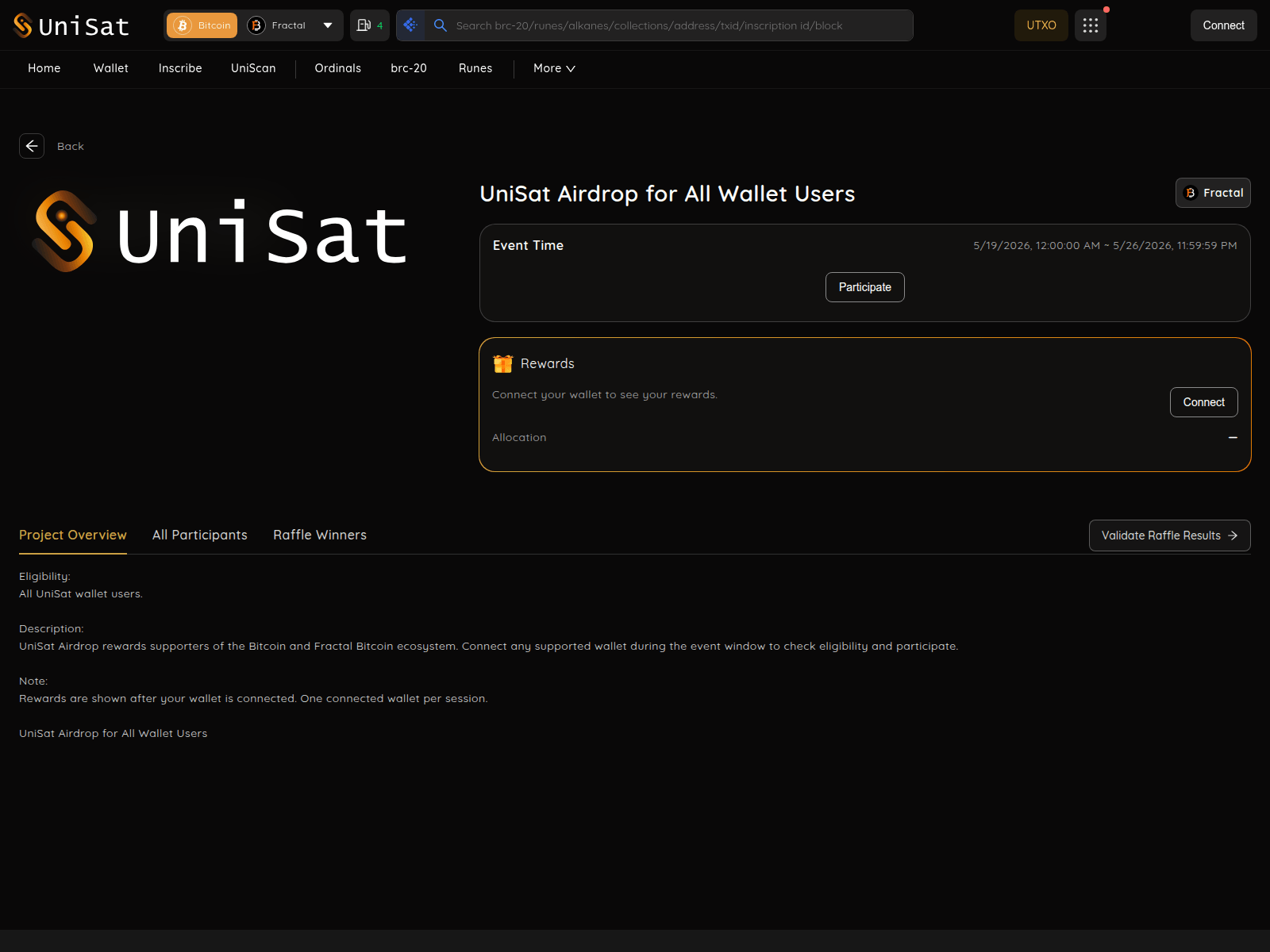Click the magnifying glass search icon

pos(441,25)
